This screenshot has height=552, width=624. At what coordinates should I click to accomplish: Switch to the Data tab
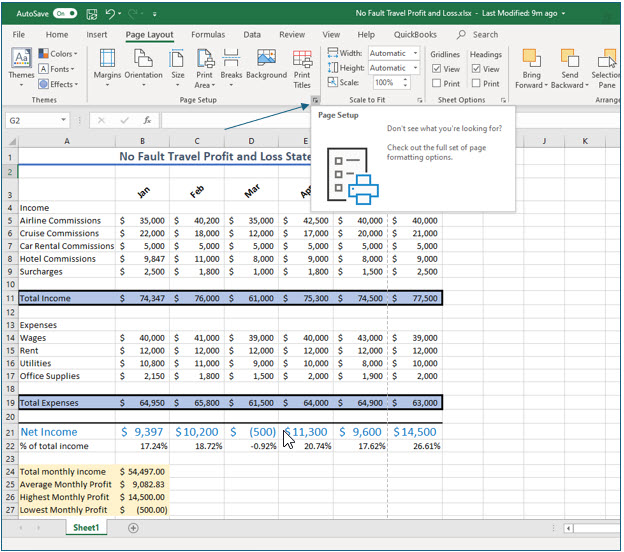[252, 35]
